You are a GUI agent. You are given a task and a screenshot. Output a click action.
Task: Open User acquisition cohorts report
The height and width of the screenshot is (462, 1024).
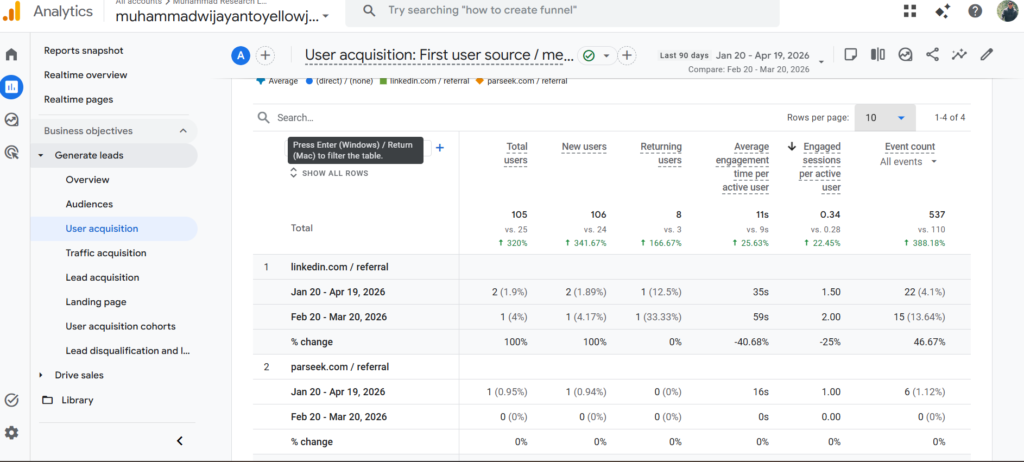coord(121,326)
